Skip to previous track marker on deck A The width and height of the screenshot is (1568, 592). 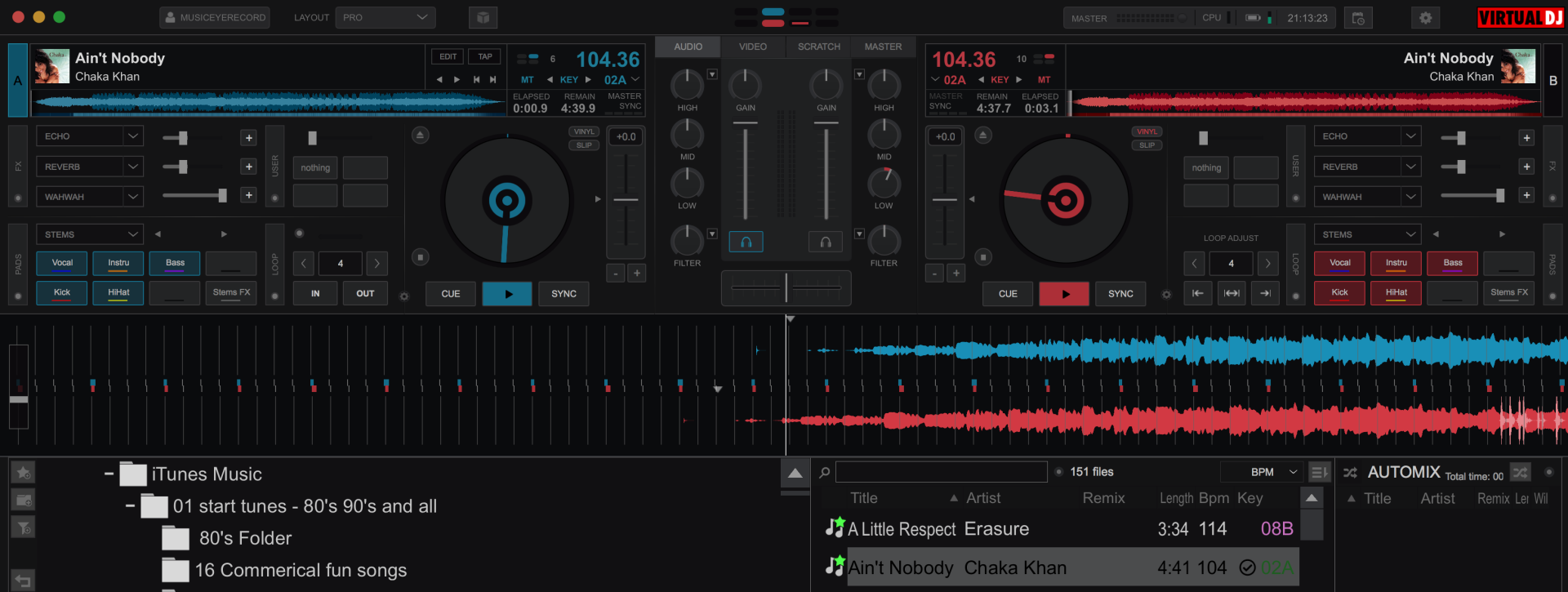pos(475,79)
